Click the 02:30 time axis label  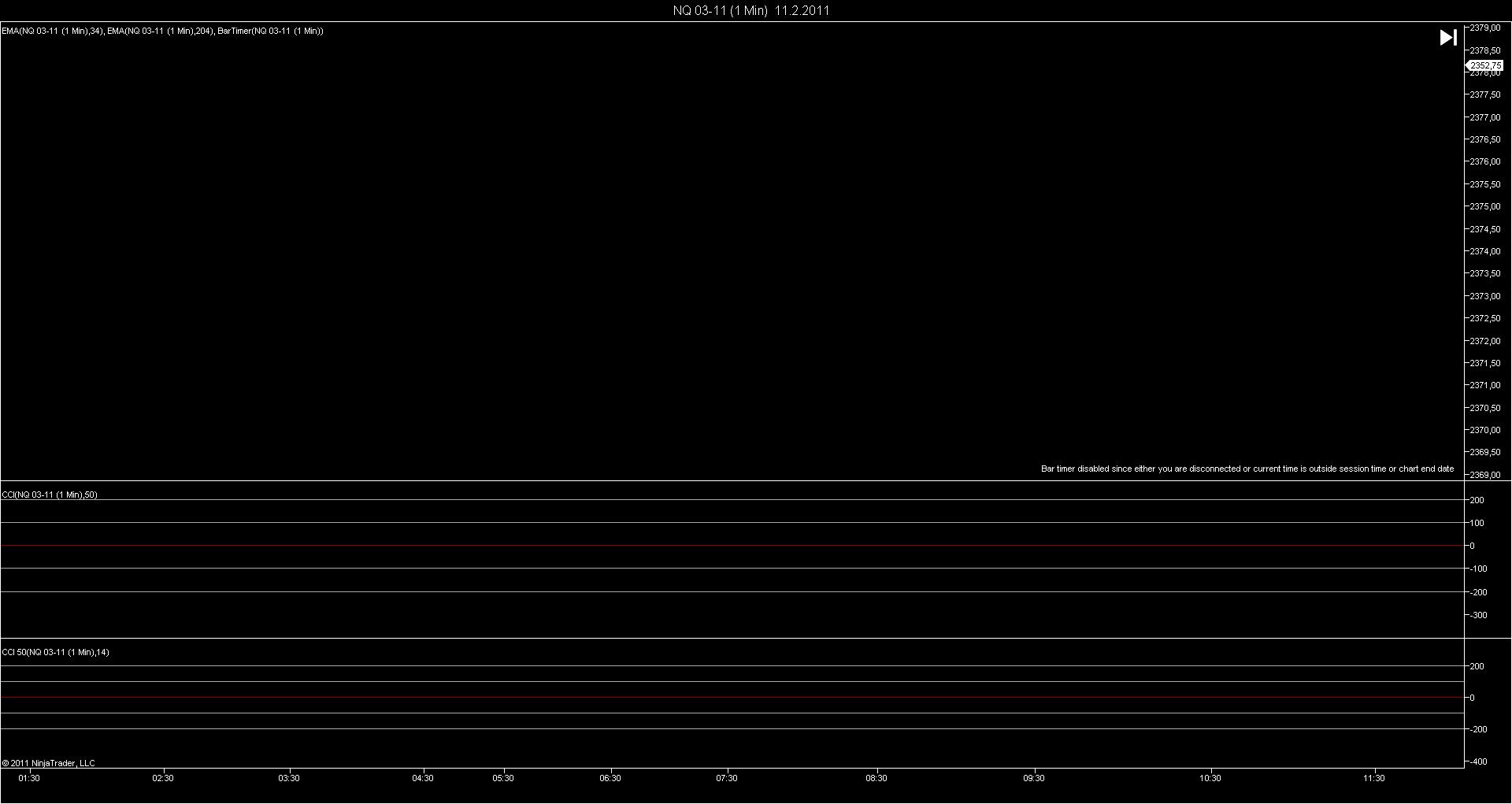[x=163, y=778]
